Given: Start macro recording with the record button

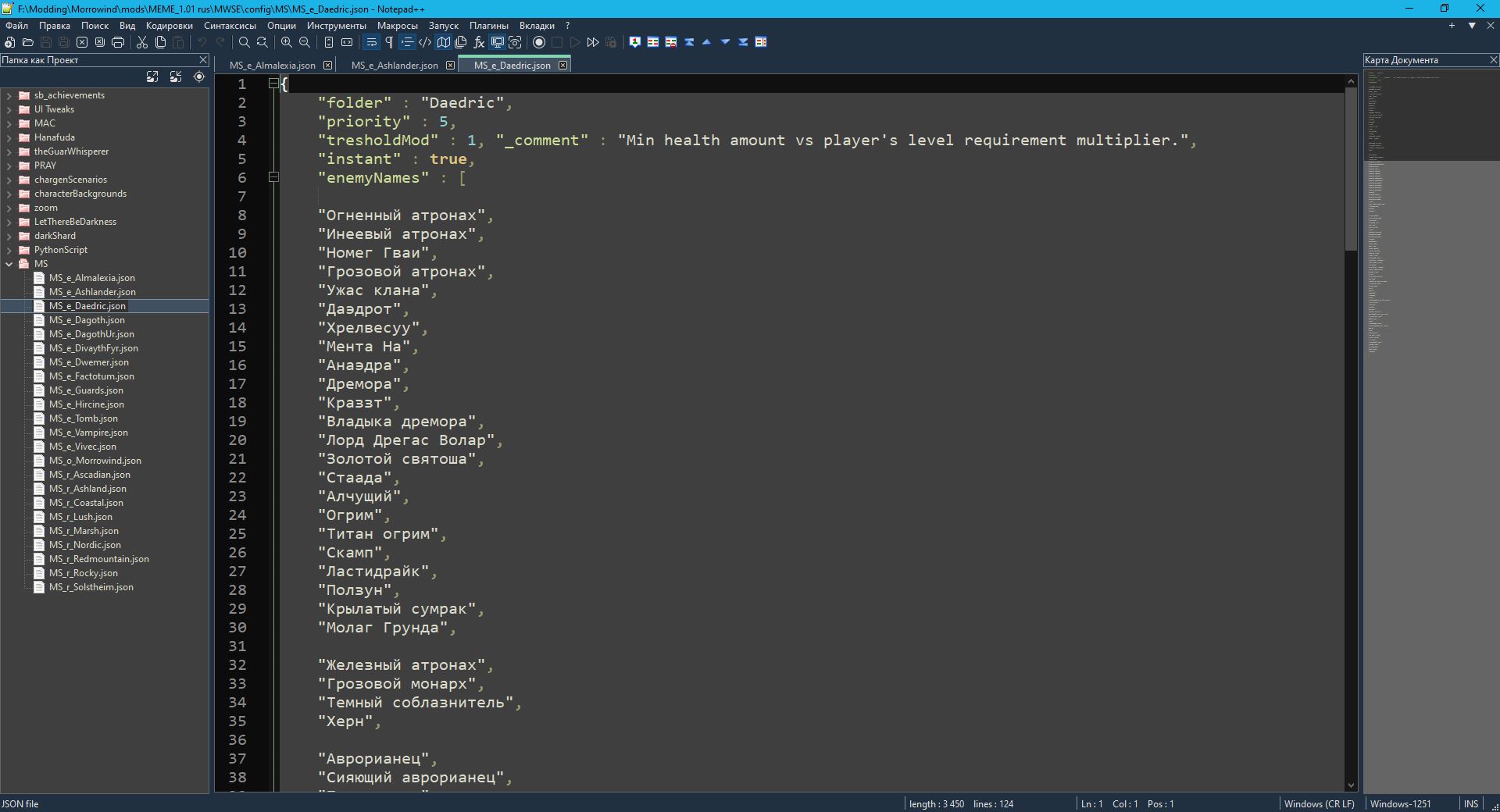Looking at the screenshot, I should click(x=538, y=42).
